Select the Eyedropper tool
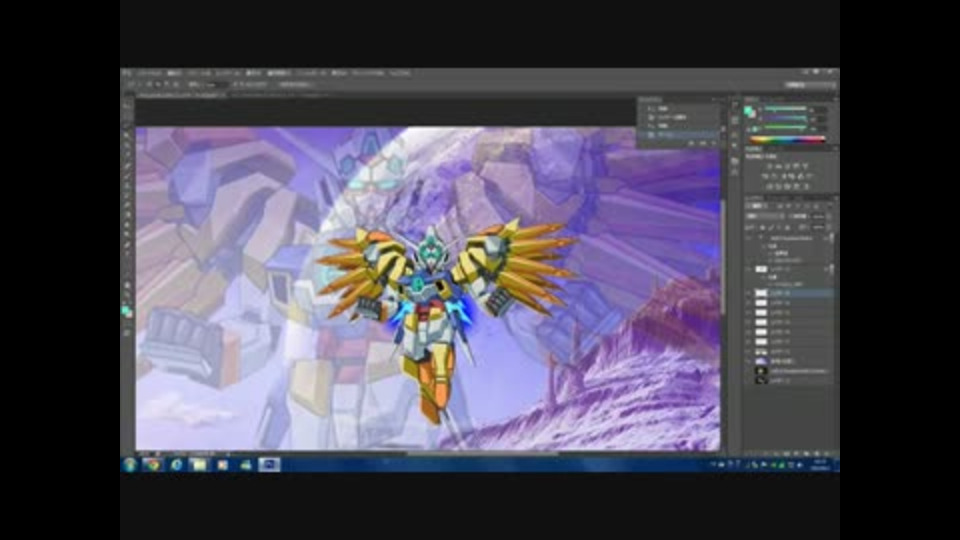960x540 pixels. [127, 156]
